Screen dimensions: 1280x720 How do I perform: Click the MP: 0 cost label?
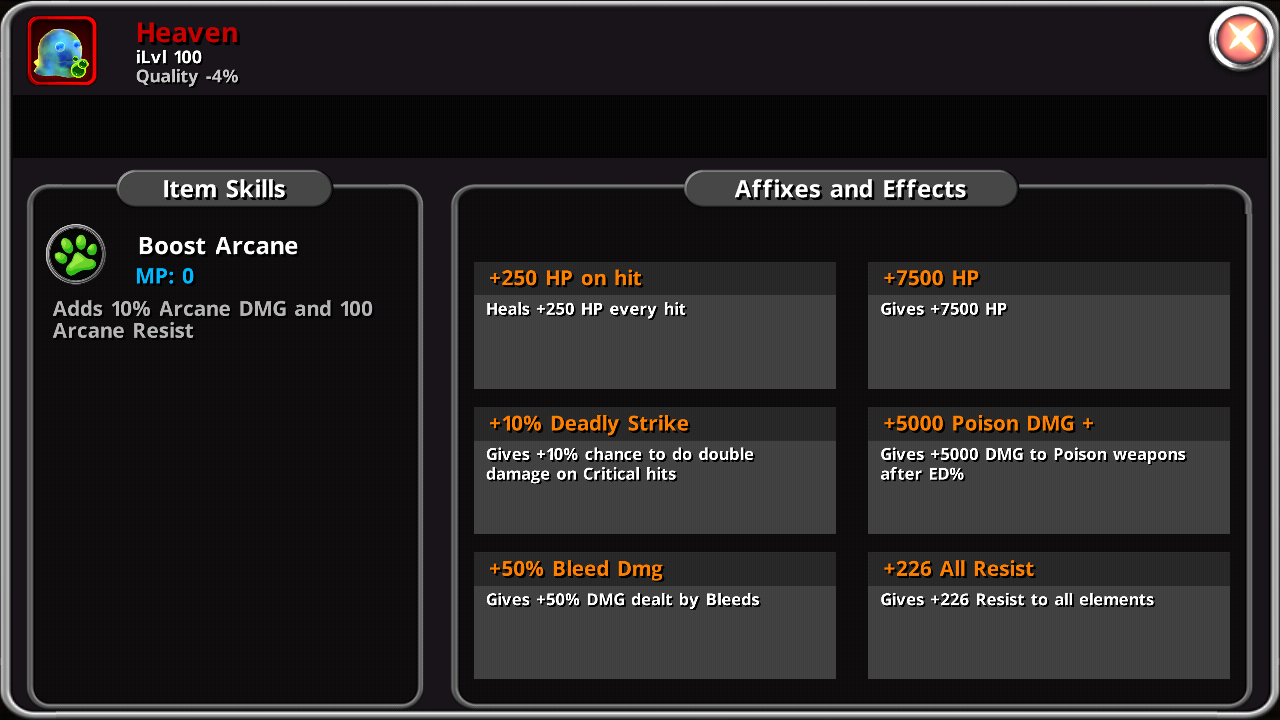coord(165,276)
